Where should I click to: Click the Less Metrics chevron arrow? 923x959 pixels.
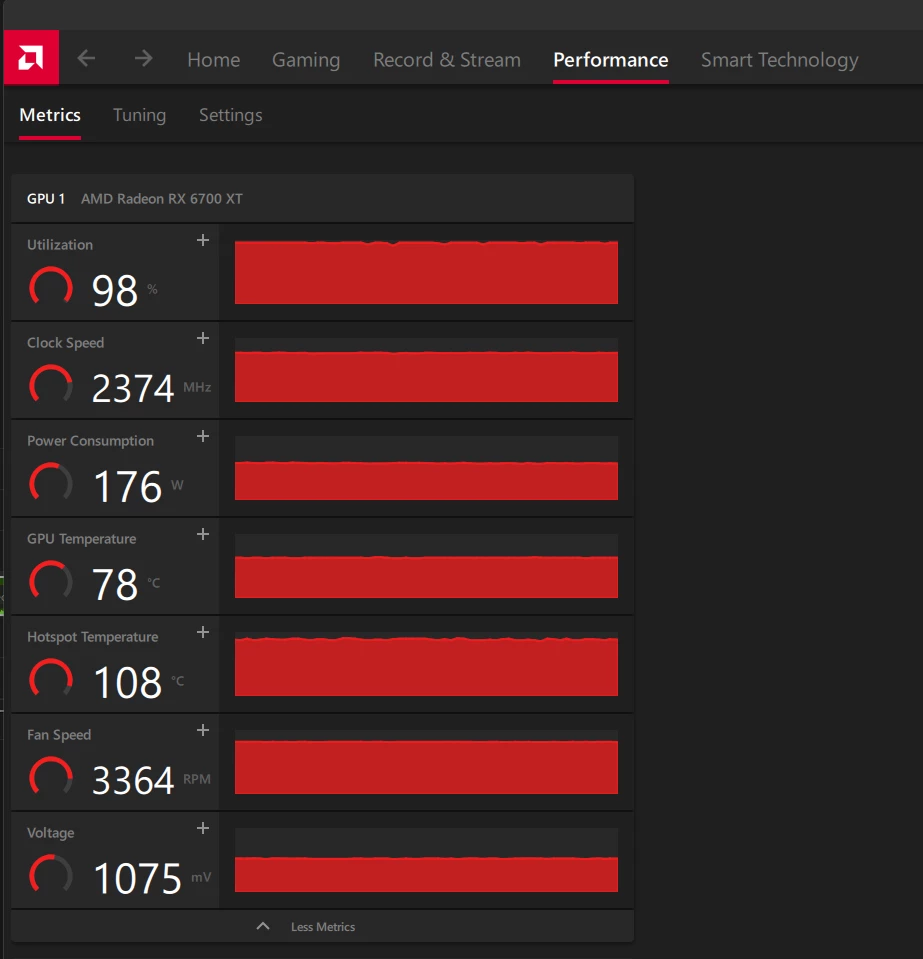tap(263, 926)
